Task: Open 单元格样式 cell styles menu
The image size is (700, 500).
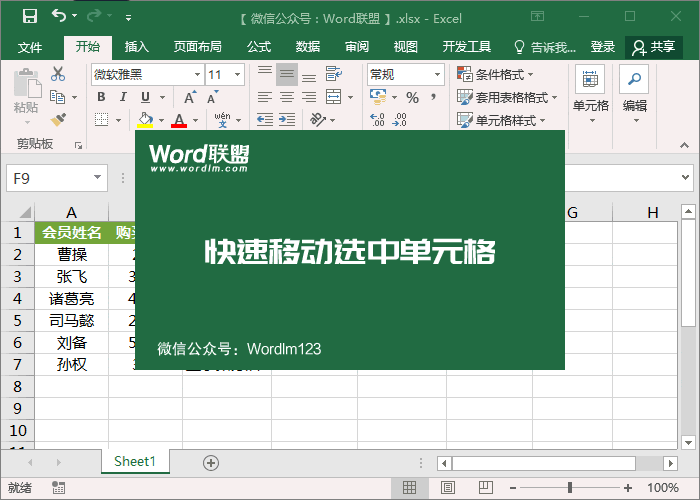Action: (x=500, y=120)
